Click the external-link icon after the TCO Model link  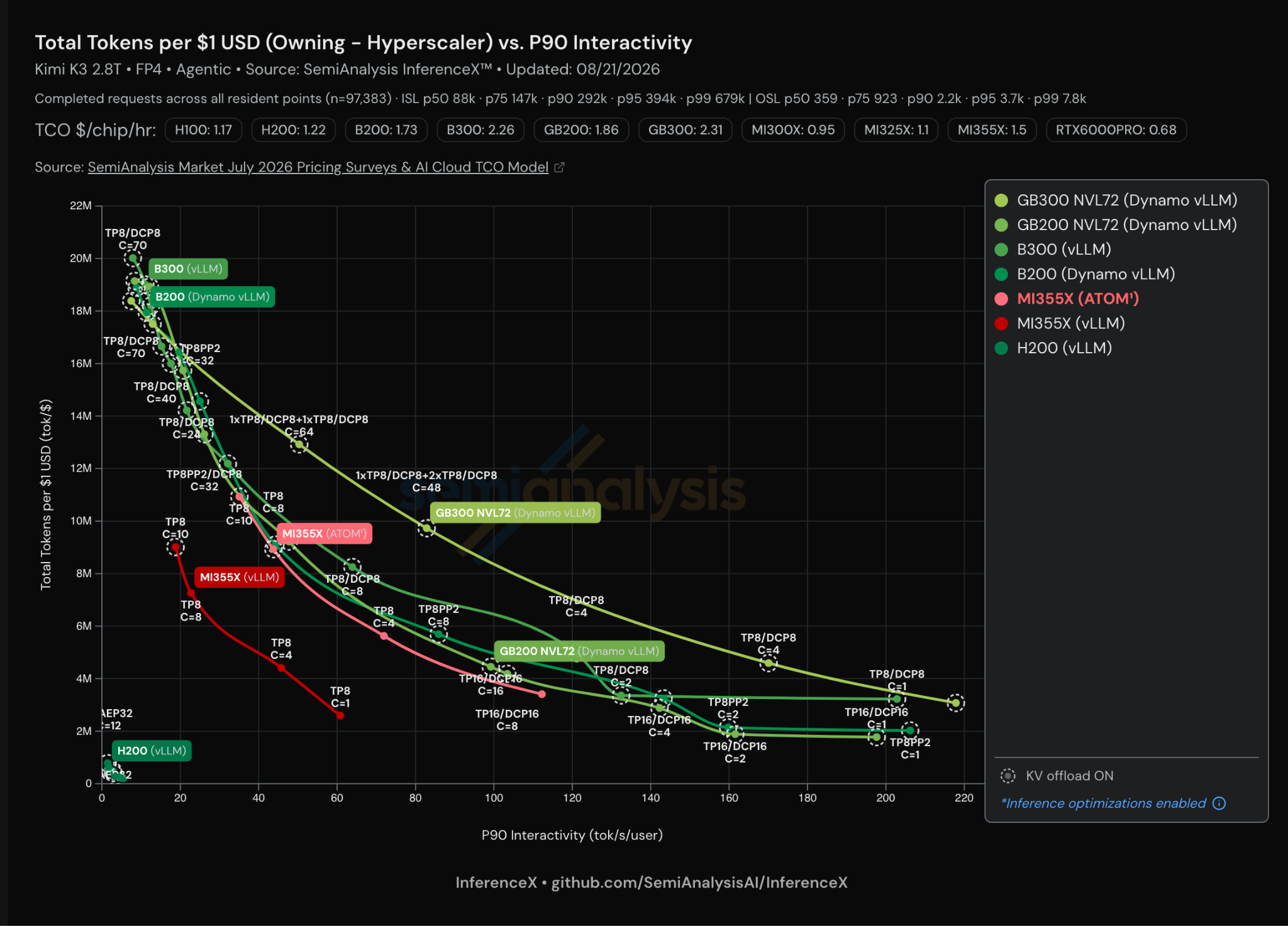pyautogui.click(x=559, y=167)
